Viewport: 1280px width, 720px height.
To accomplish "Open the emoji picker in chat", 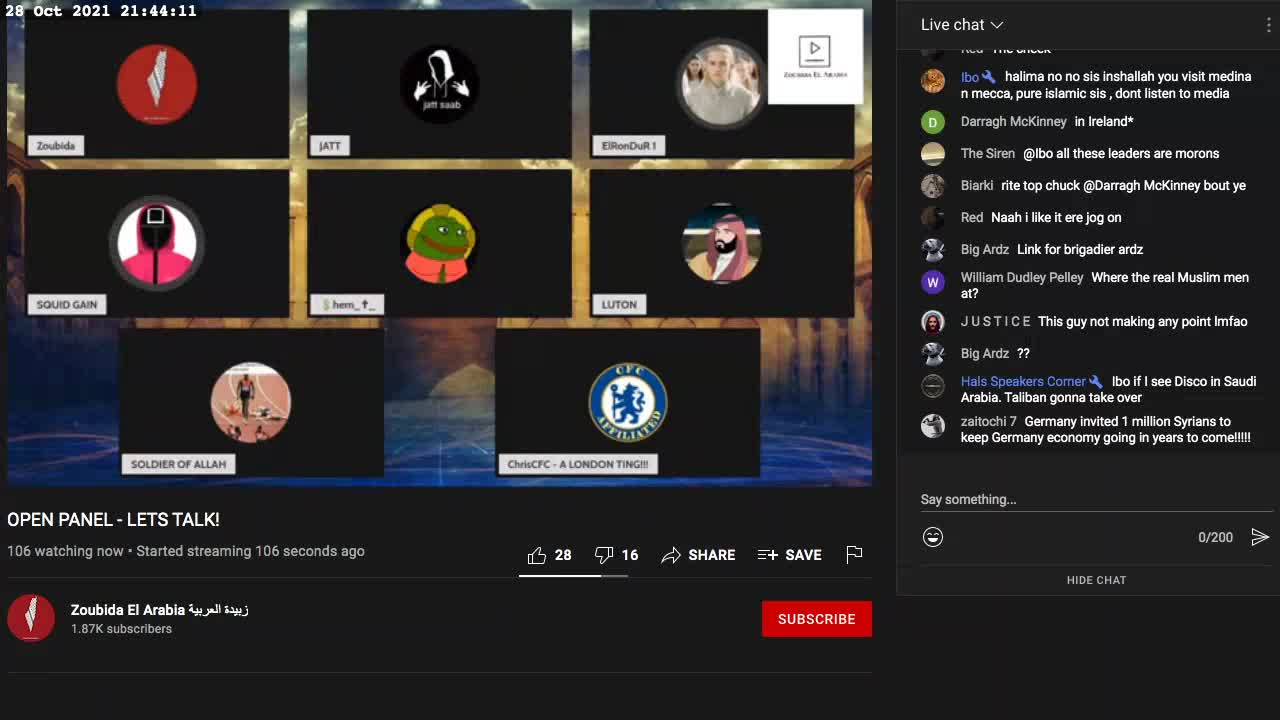I will click(933, 537).
